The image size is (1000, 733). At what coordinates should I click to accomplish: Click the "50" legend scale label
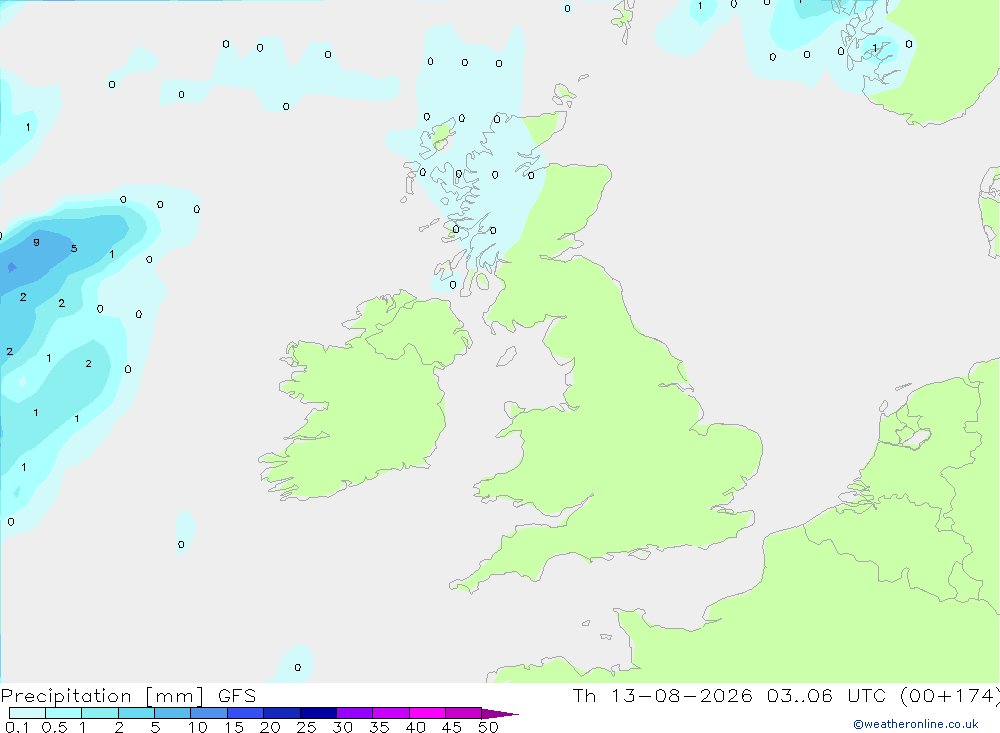[488, 727]
